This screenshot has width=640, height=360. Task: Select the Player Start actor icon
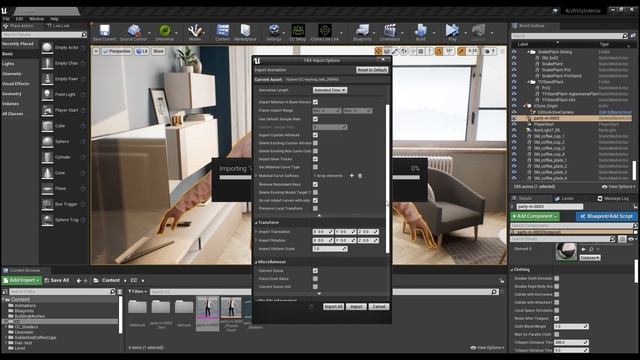point(47,110)
